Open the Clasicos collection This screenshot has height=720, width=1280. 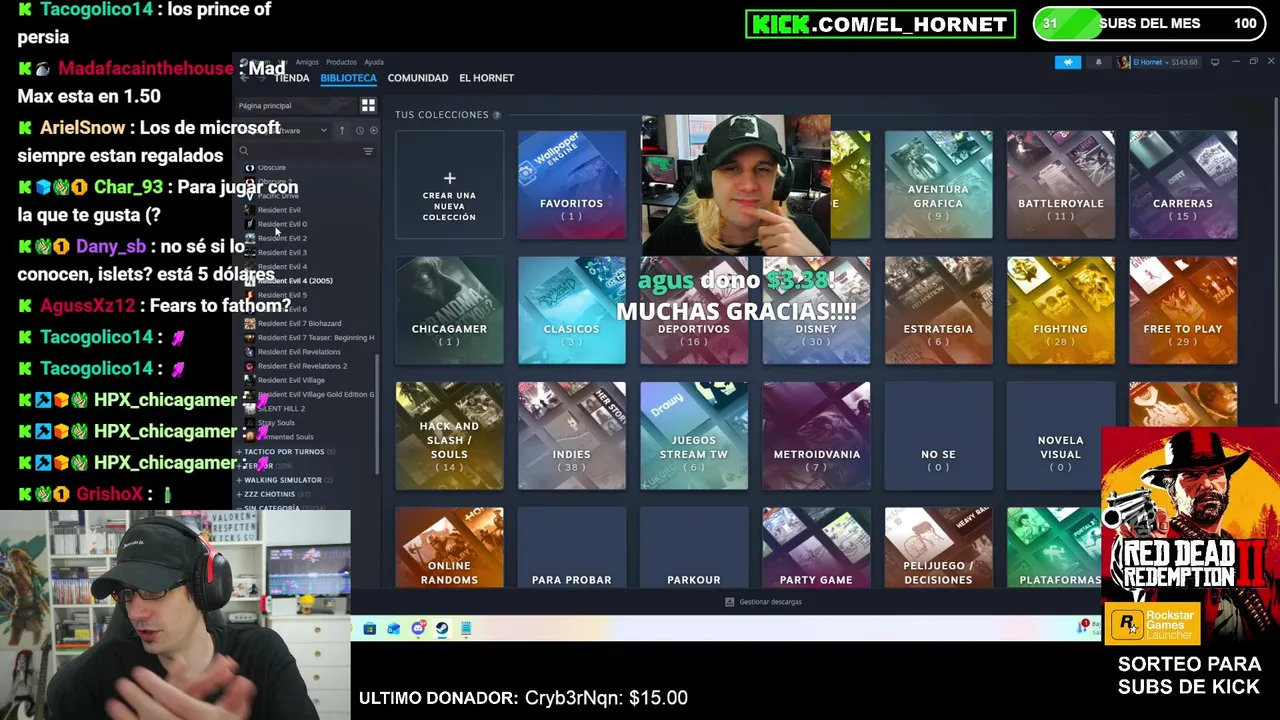coord(571,311)
